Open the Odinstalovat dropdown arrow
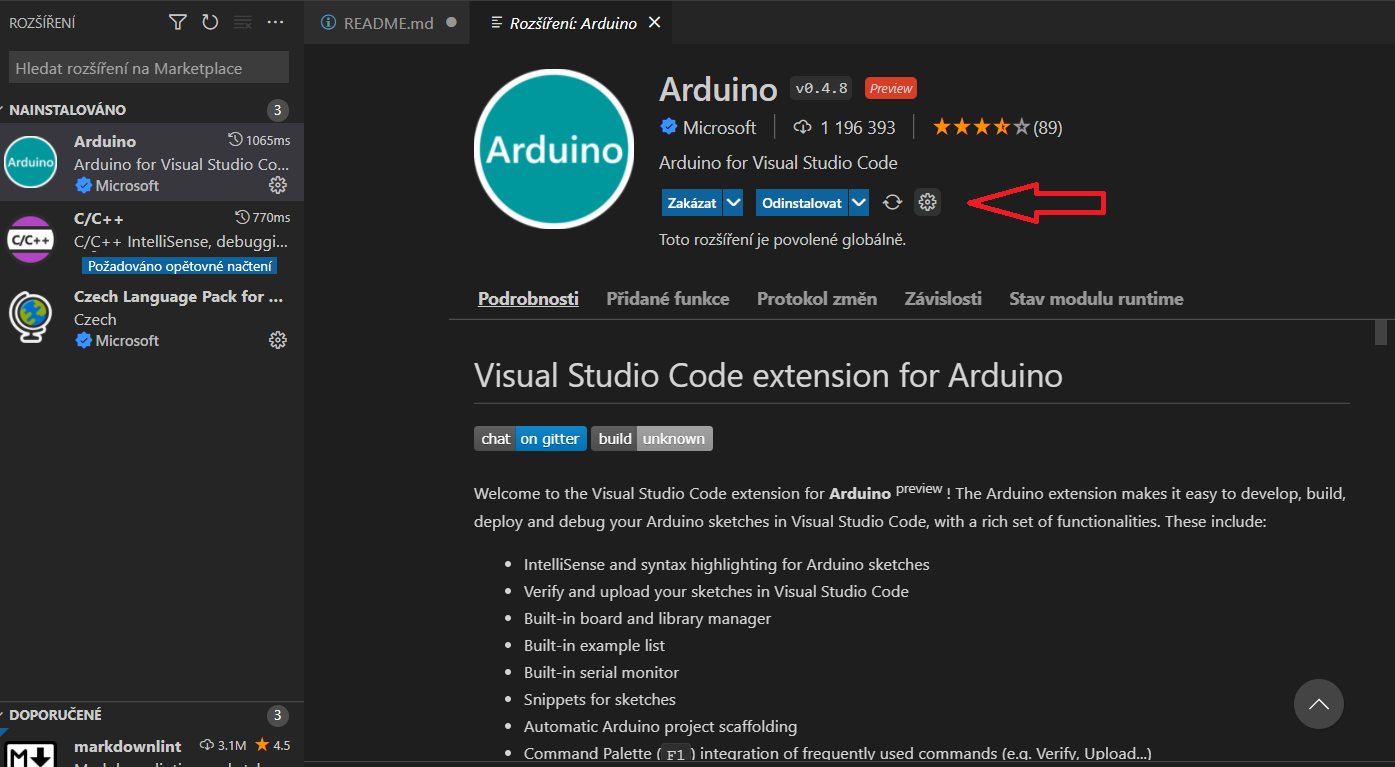The image size is (1395, 767). [x=859, y=202]
